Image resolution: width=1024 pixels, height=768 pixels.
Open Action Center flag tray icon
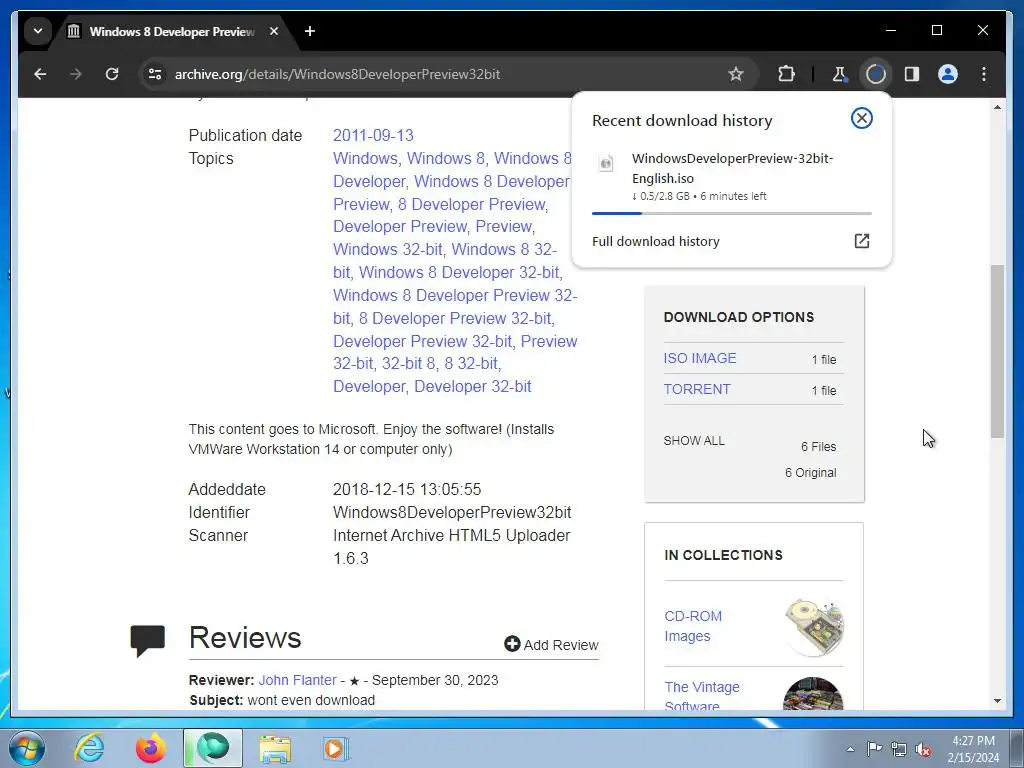(874, 749)
